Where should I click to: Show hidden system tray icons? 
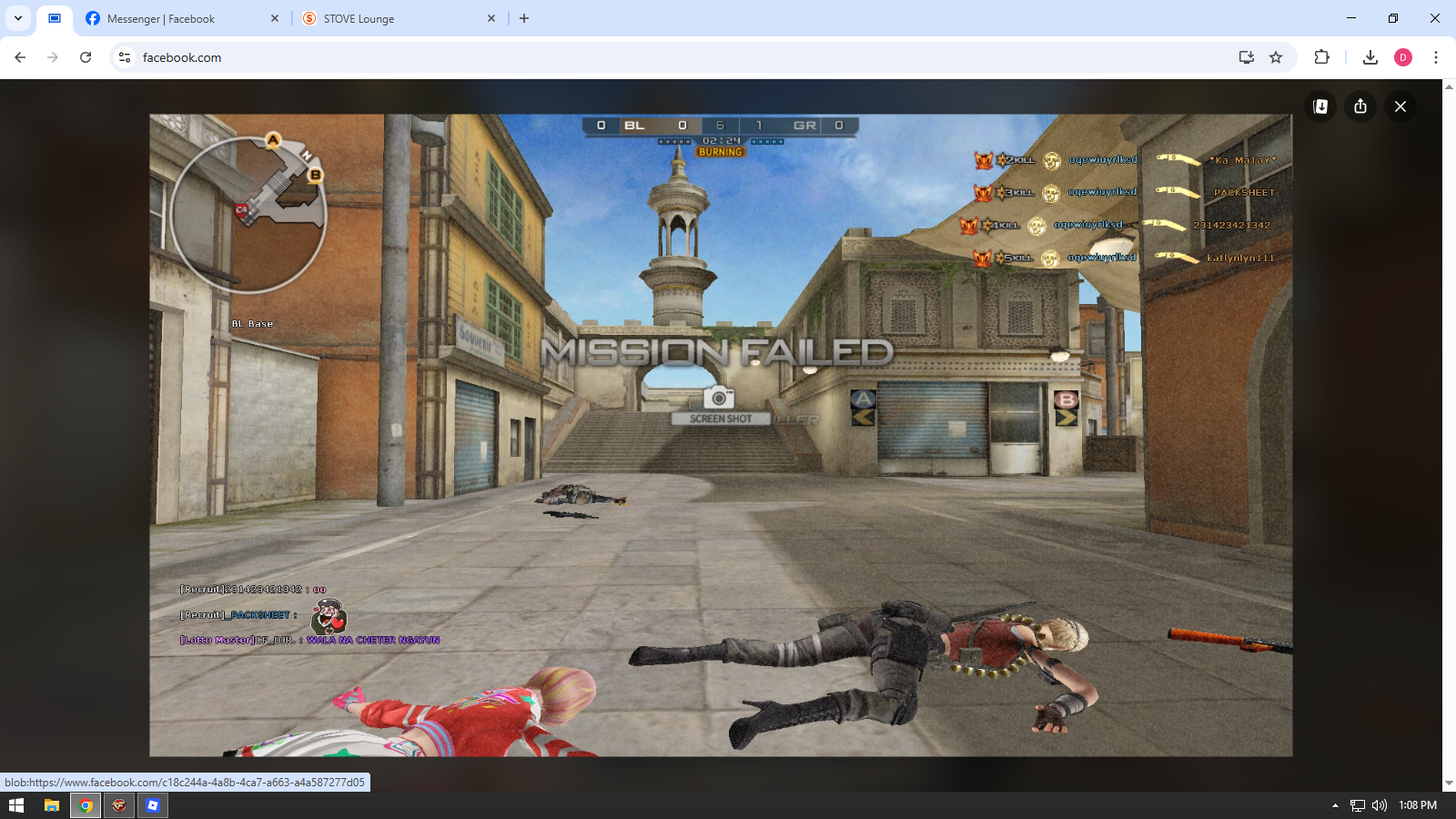[x=1335, y=805]
